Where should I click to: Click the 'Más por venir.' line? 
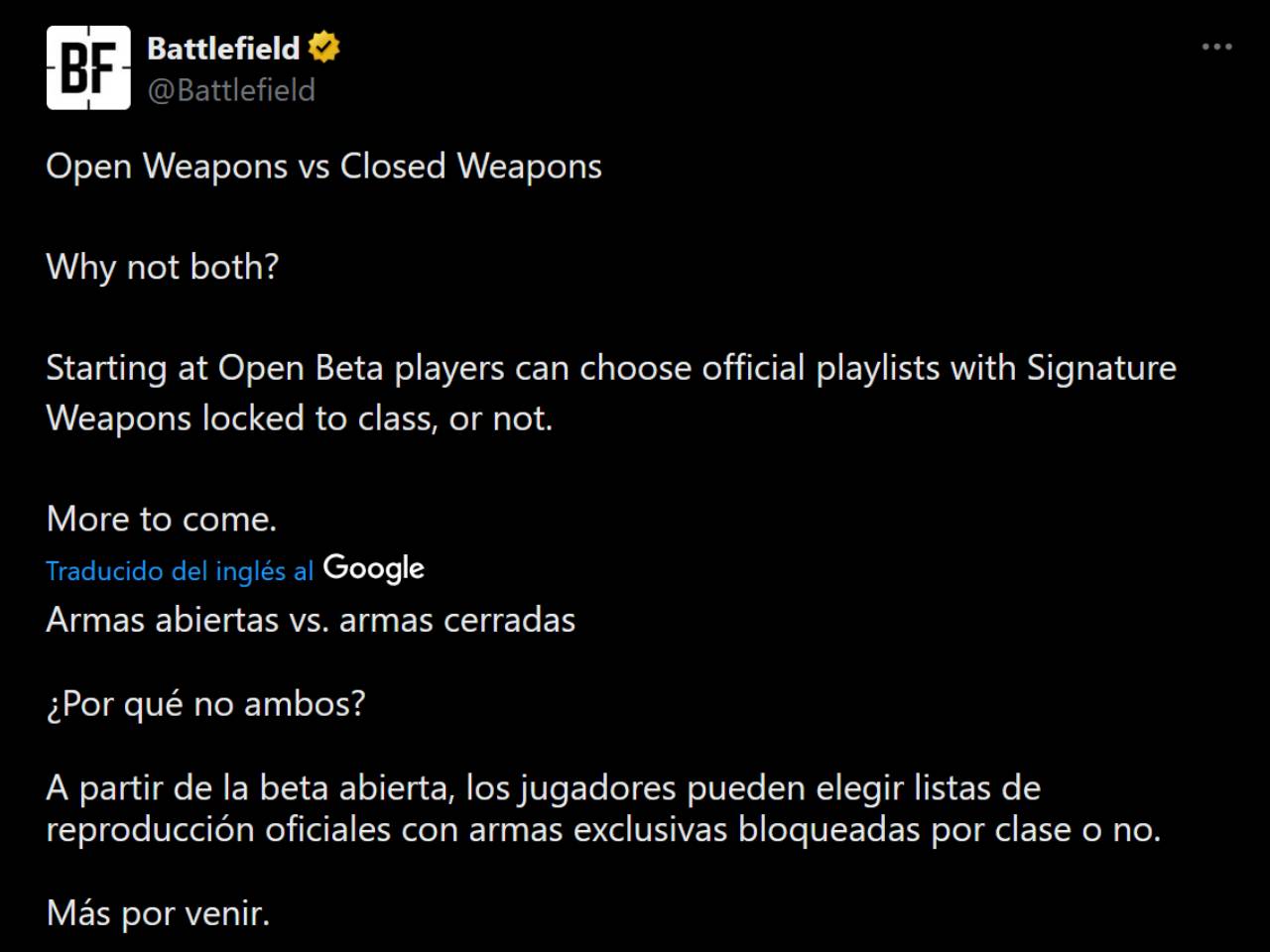[158, 913]
